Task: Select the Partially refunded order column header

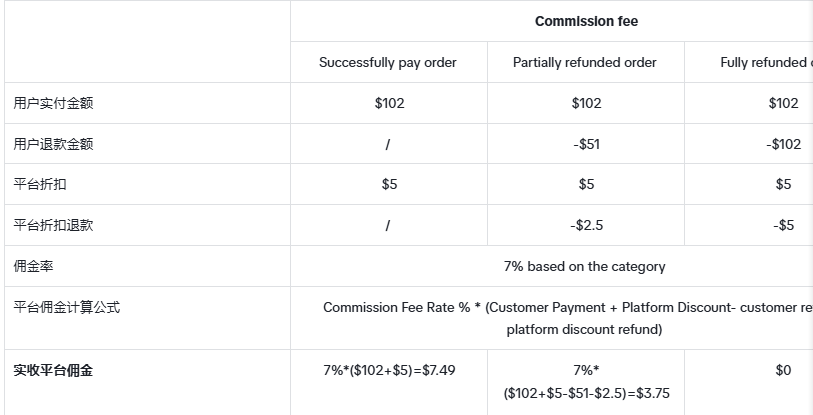Action: (585, 62)
